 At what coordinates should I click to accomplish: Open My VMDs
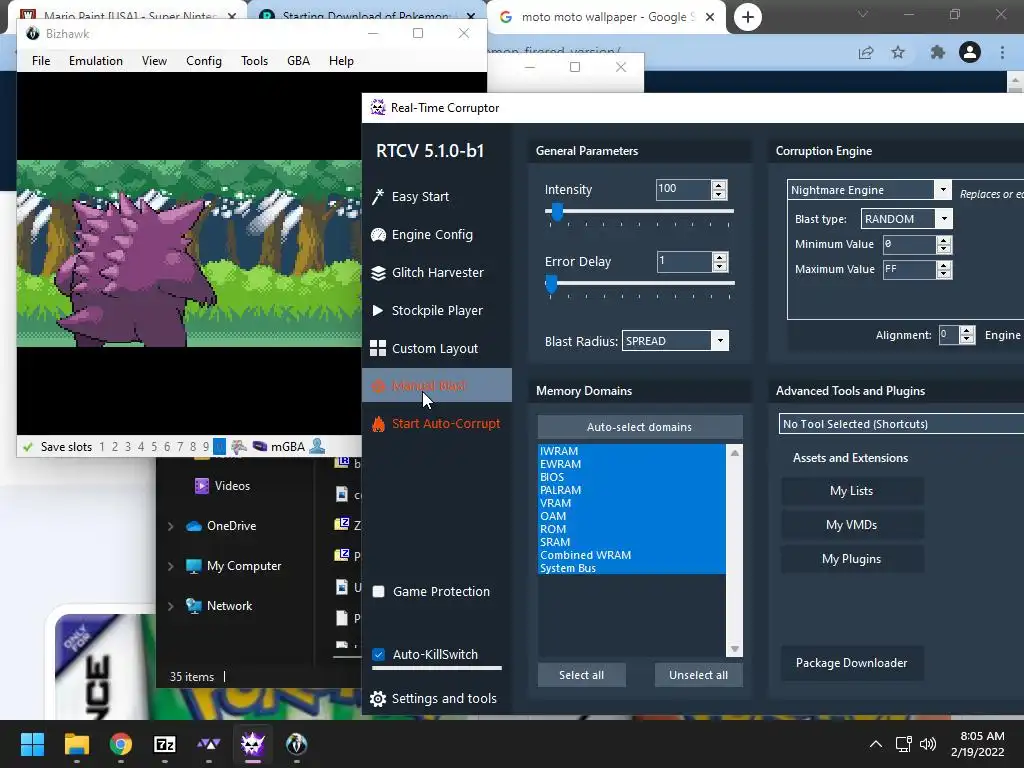click(x=852, y=525)
